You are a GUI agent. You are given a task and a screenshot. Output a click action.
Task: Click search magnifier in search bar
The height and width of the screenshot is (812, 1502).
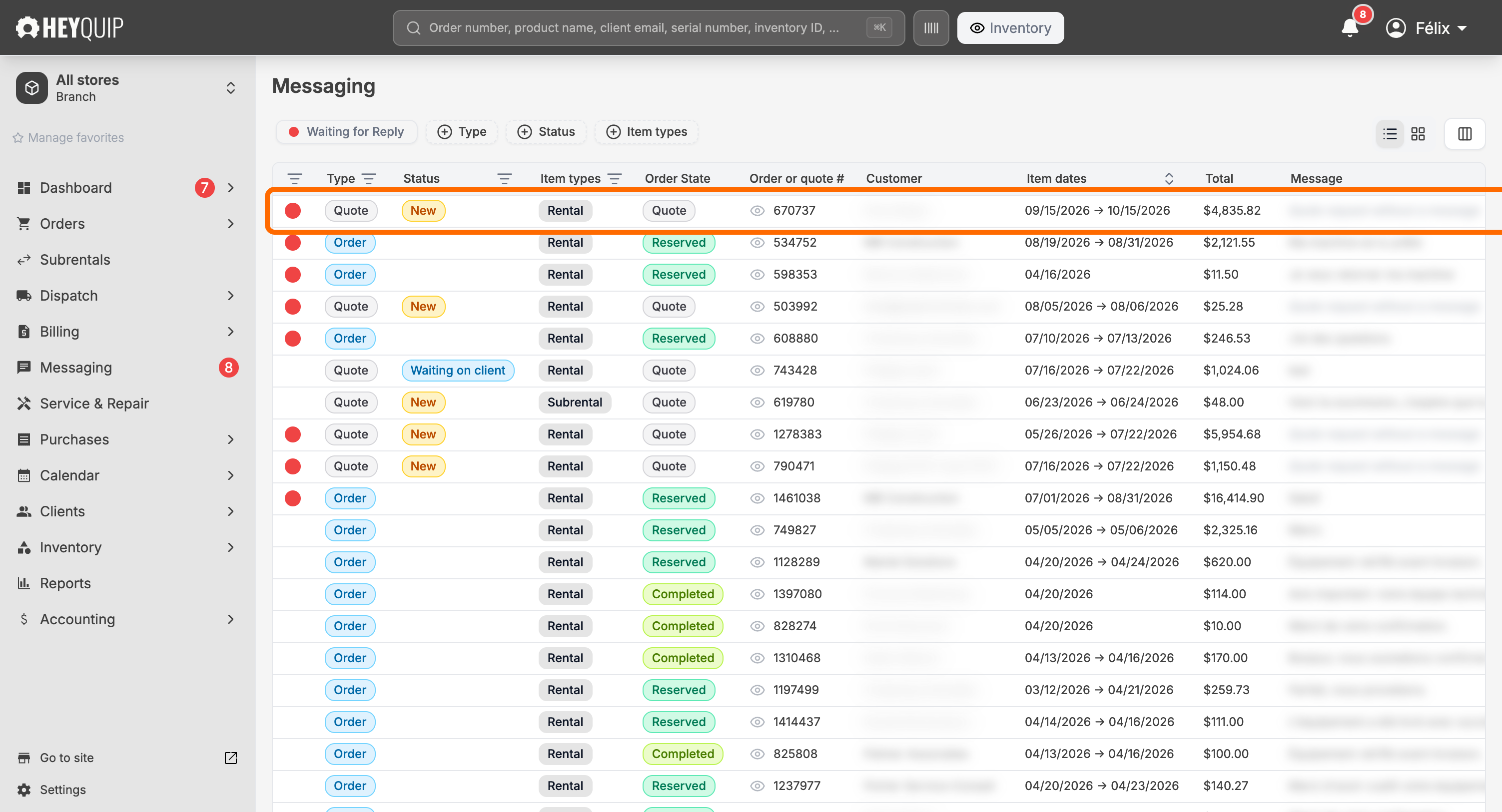point(413,28)
